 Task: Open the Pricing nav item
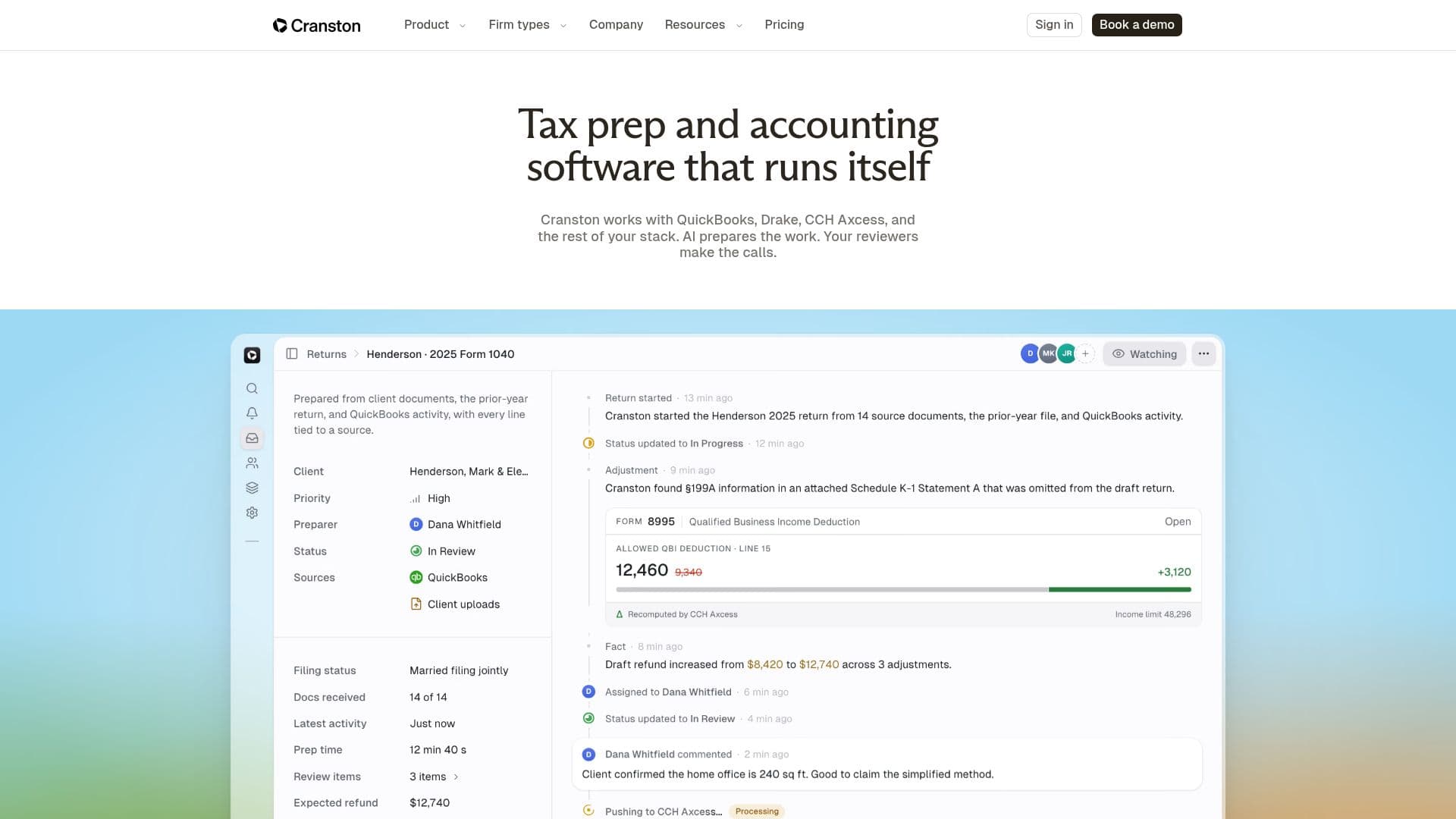pos(784,25)
